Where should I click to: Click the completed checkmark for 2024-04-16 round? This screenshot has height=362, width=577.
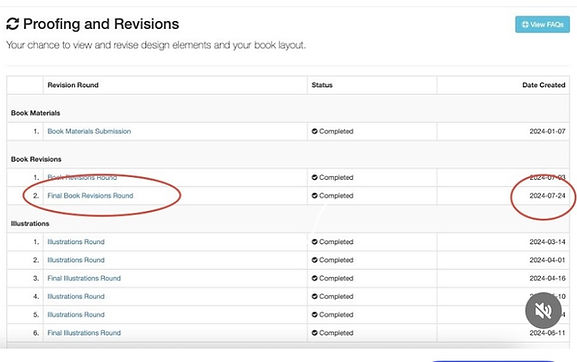(315, 278)
